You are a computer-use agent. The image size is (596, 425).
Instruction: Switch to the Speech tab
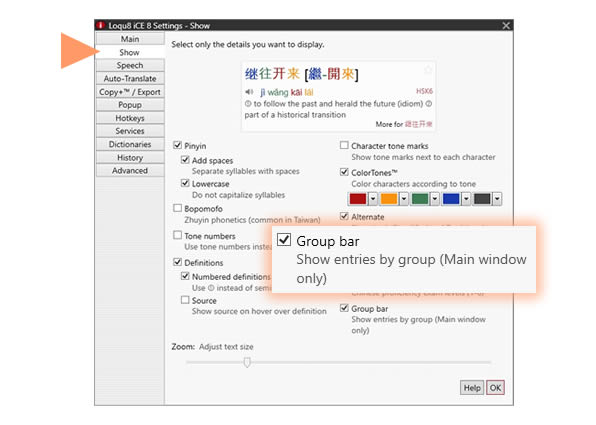[130, 65]
